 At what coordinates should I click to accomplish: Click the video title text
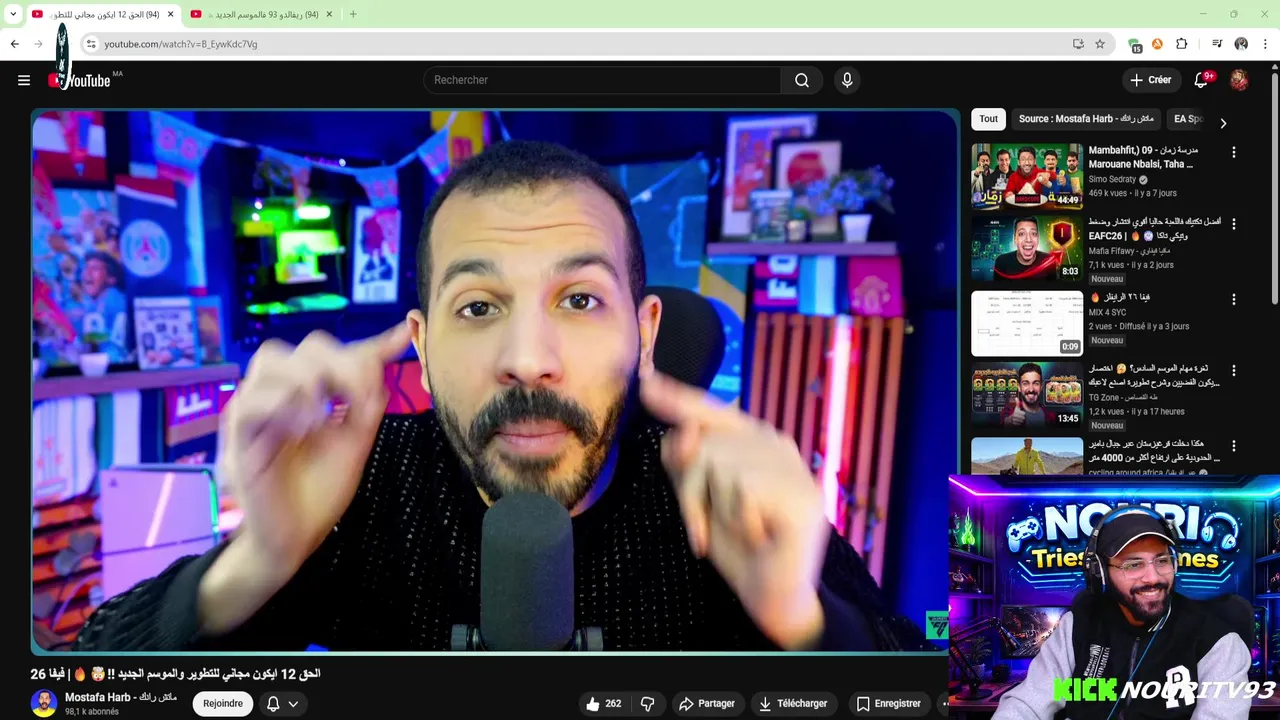pyautogui.click(x=175, y=674)
